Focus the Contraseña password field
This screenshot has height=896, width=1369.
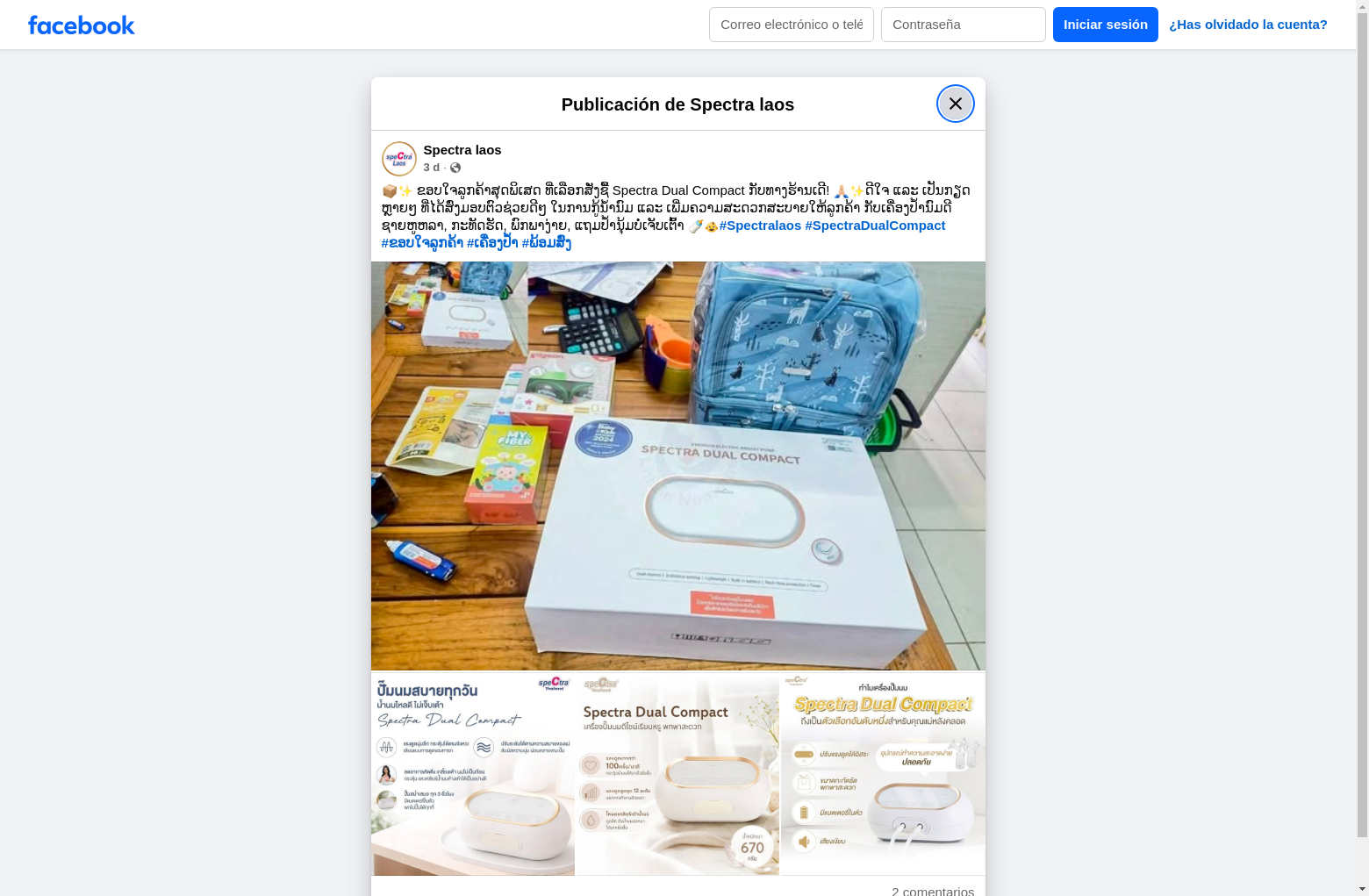[964, 25]
